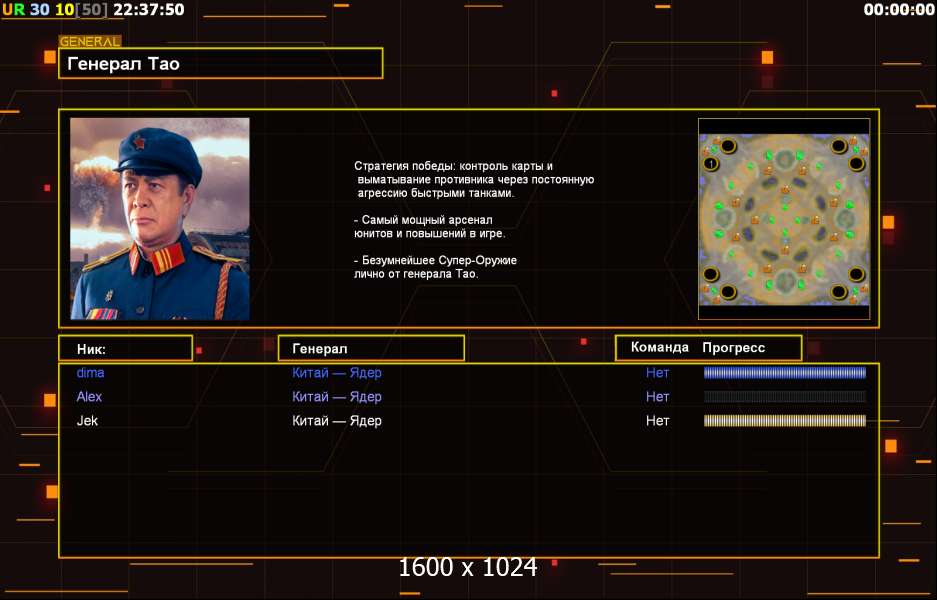
Task: Click numbered start position 1 on map
Action: tap(711, 163)
